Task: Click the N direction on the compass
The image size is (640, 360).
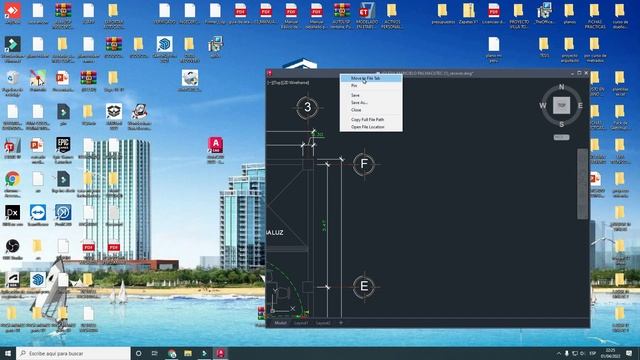Action: [x=562, y=87]
